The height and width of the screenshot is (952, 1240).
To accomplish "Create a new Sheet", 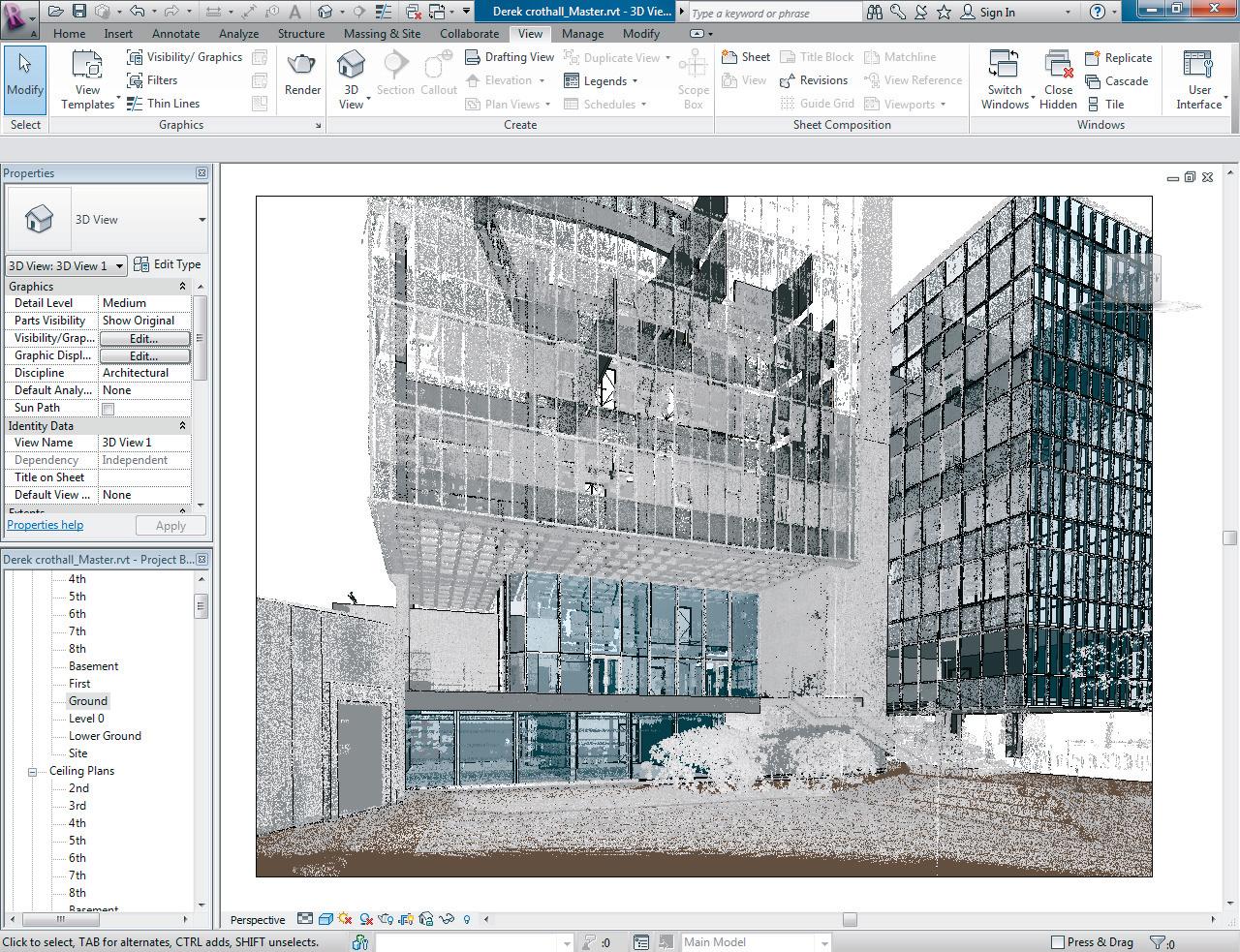I will click(746, 57).
